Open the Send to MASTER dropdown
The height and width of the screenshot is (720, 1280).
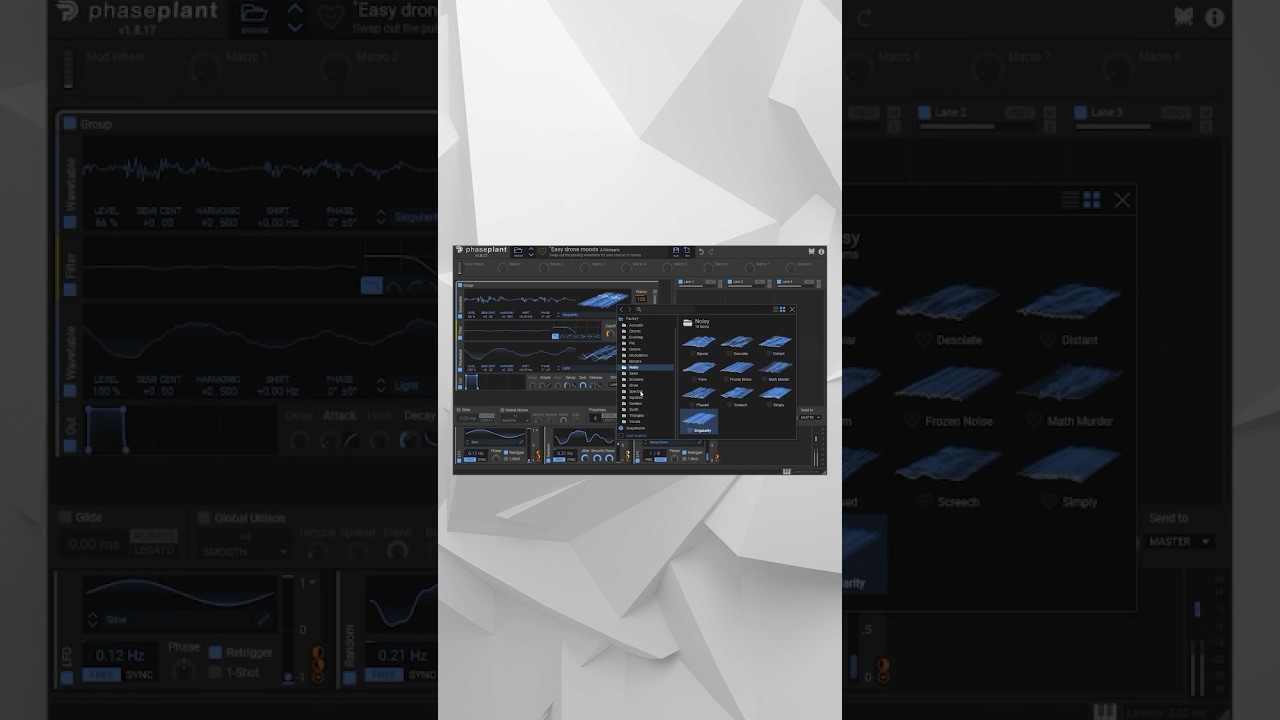[810, 418]
